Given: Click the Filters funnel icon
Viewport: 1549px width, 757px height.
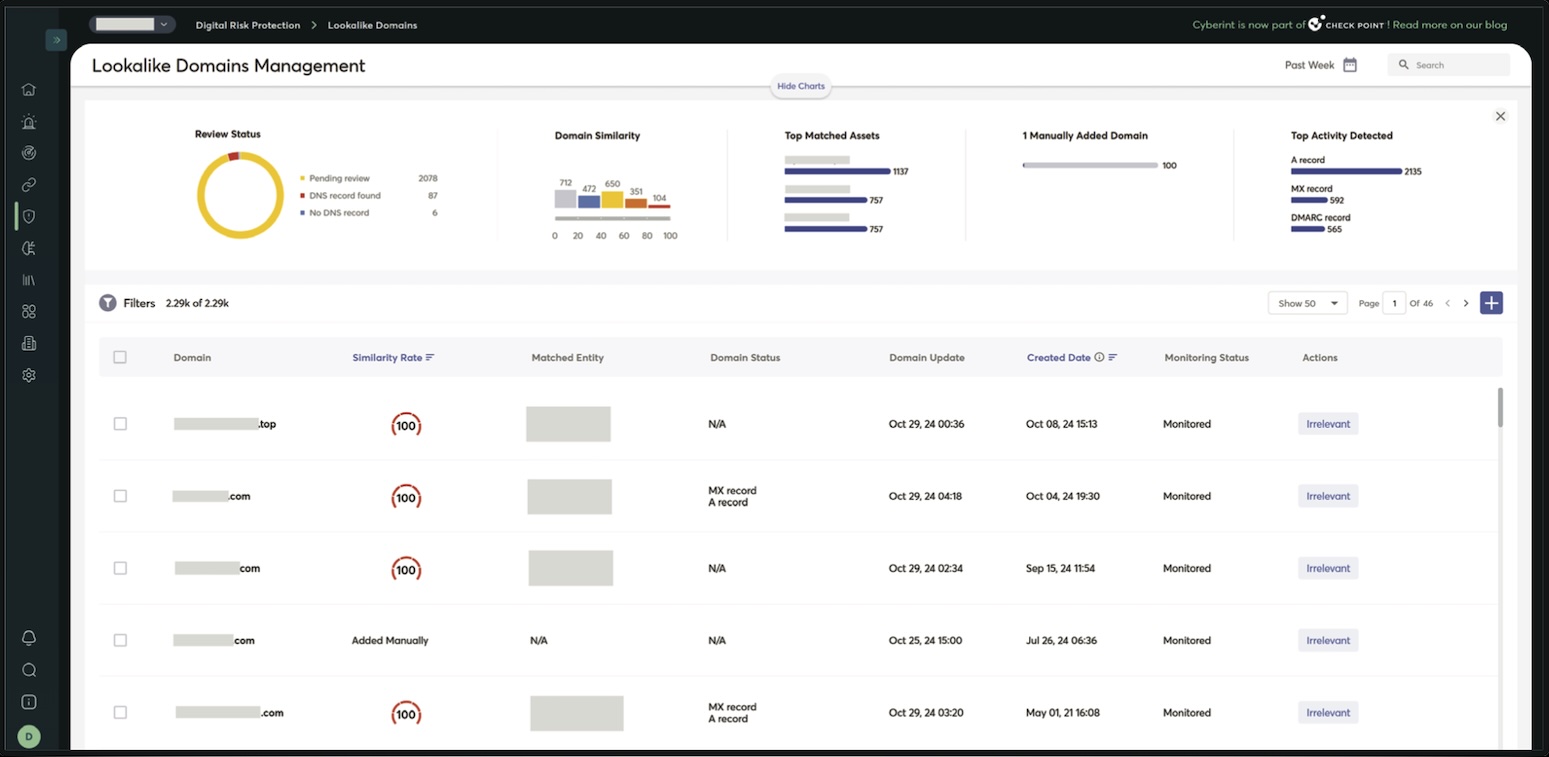Looking at the screenshot, I should [108, 303].
